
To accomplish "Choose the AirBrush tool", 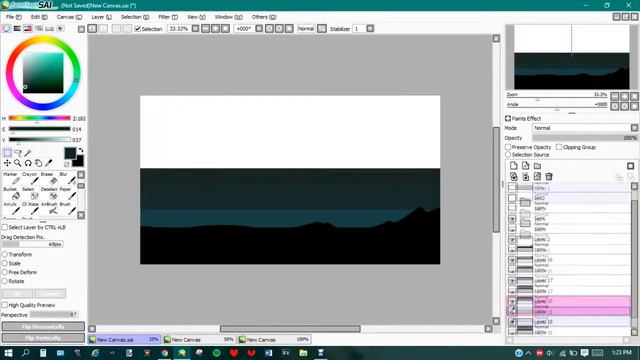I will pyautogui.click(x=49, y=209).
